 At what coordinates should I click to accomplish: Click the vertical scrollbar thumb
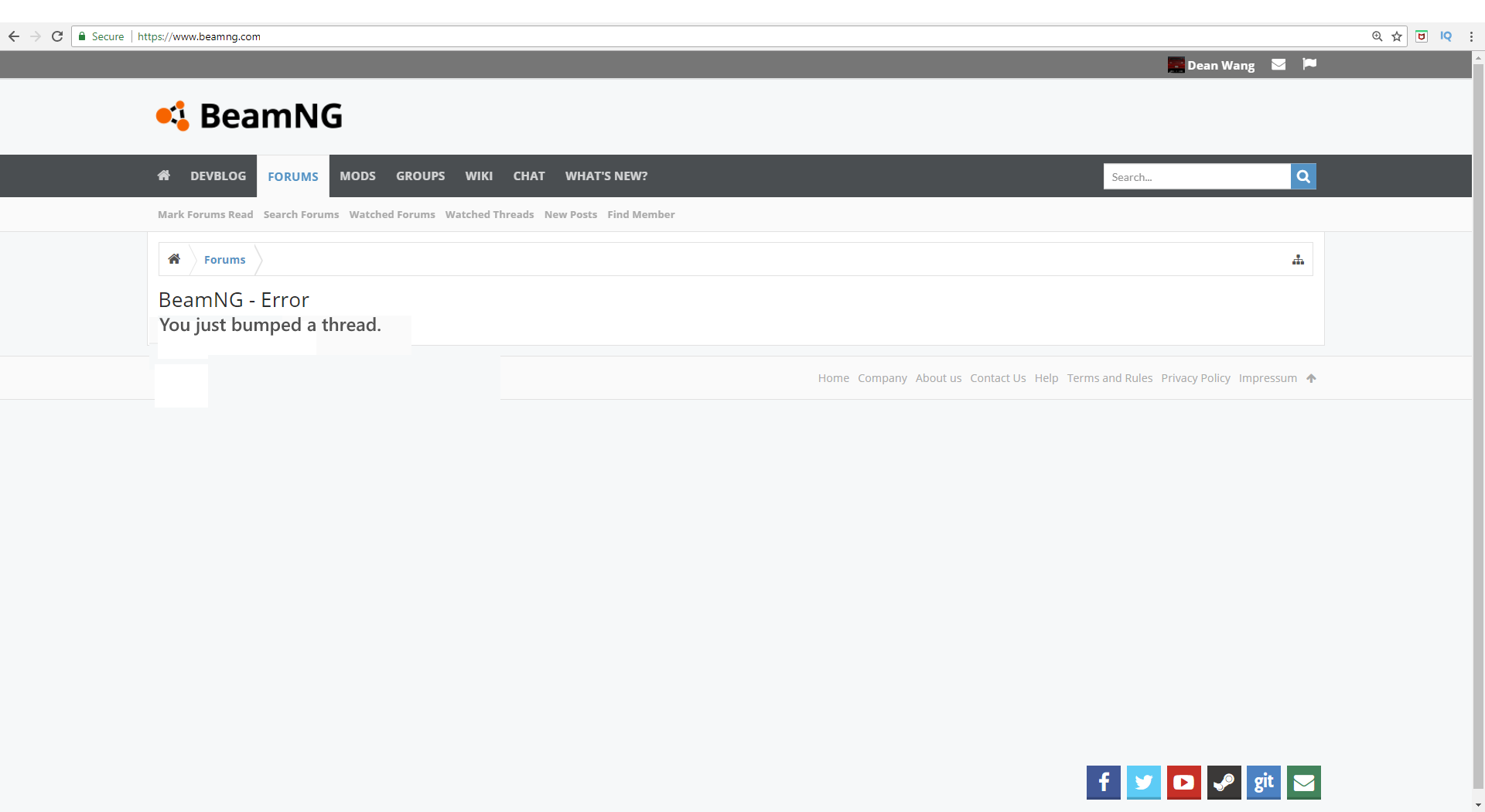pos(1478,425)
